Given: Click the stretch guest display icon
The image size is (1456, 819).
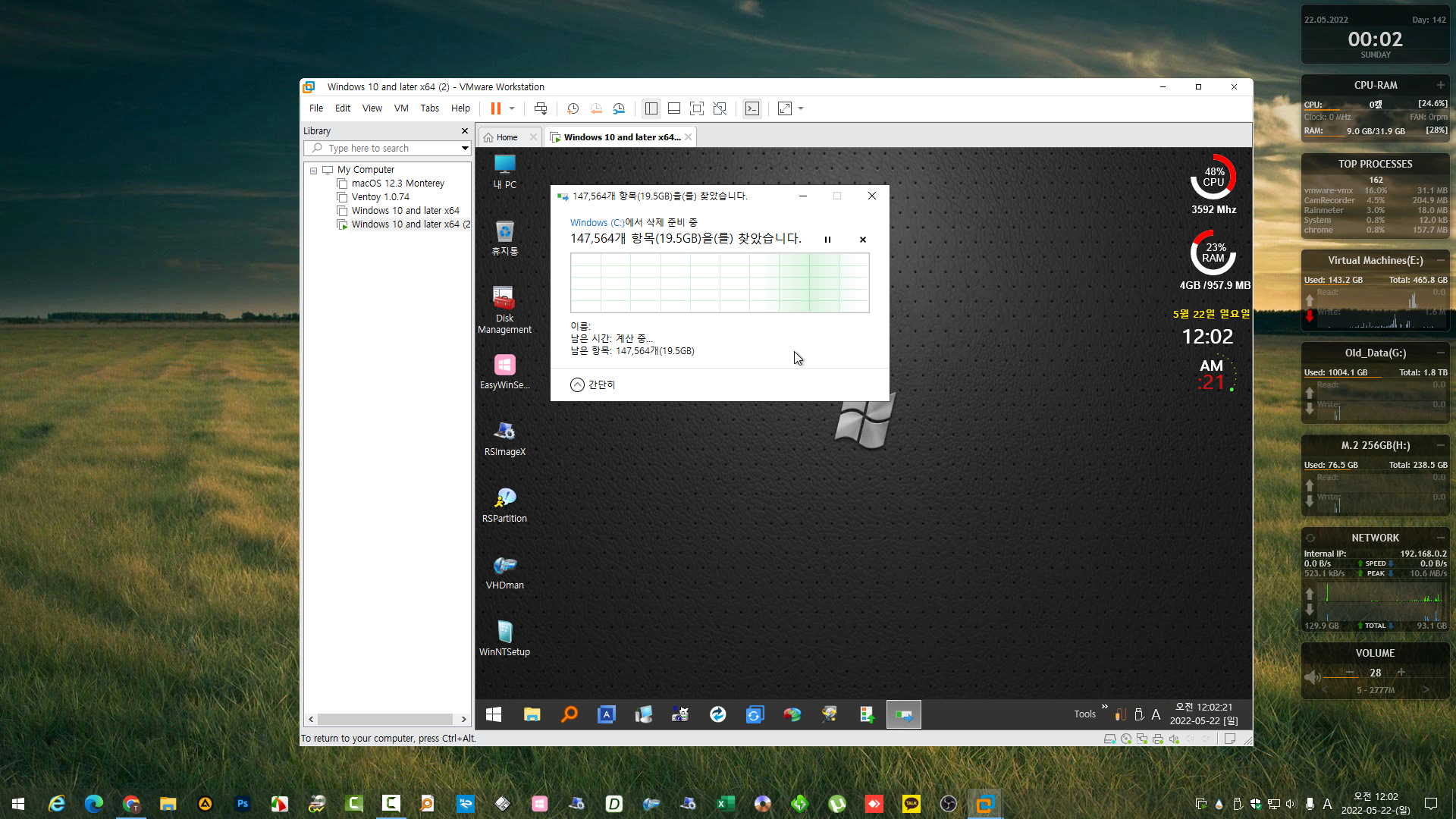Looking at the screenshot, I should (x=785, y=108).
